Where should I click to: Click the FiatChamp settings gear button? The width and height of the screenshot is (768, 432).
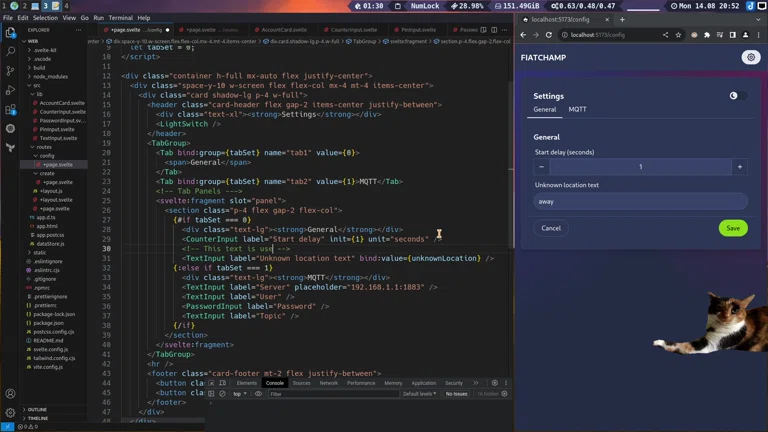click(x=750, y=58)
